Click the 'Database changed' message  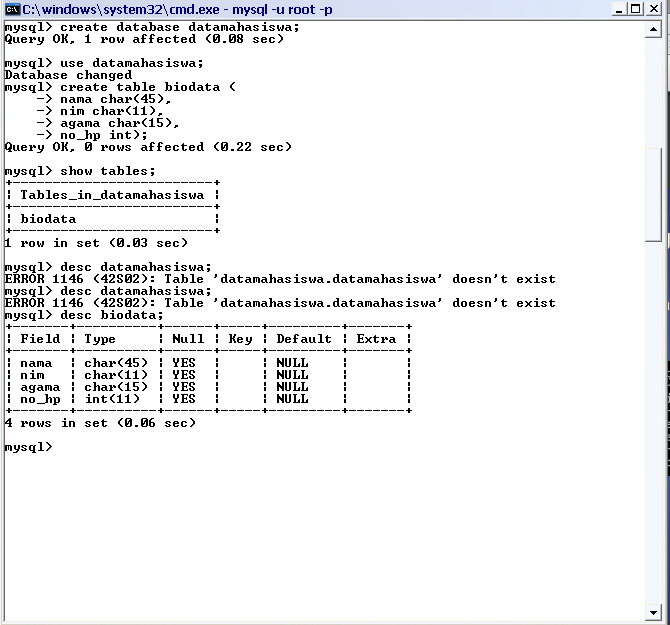coord(68,75)
